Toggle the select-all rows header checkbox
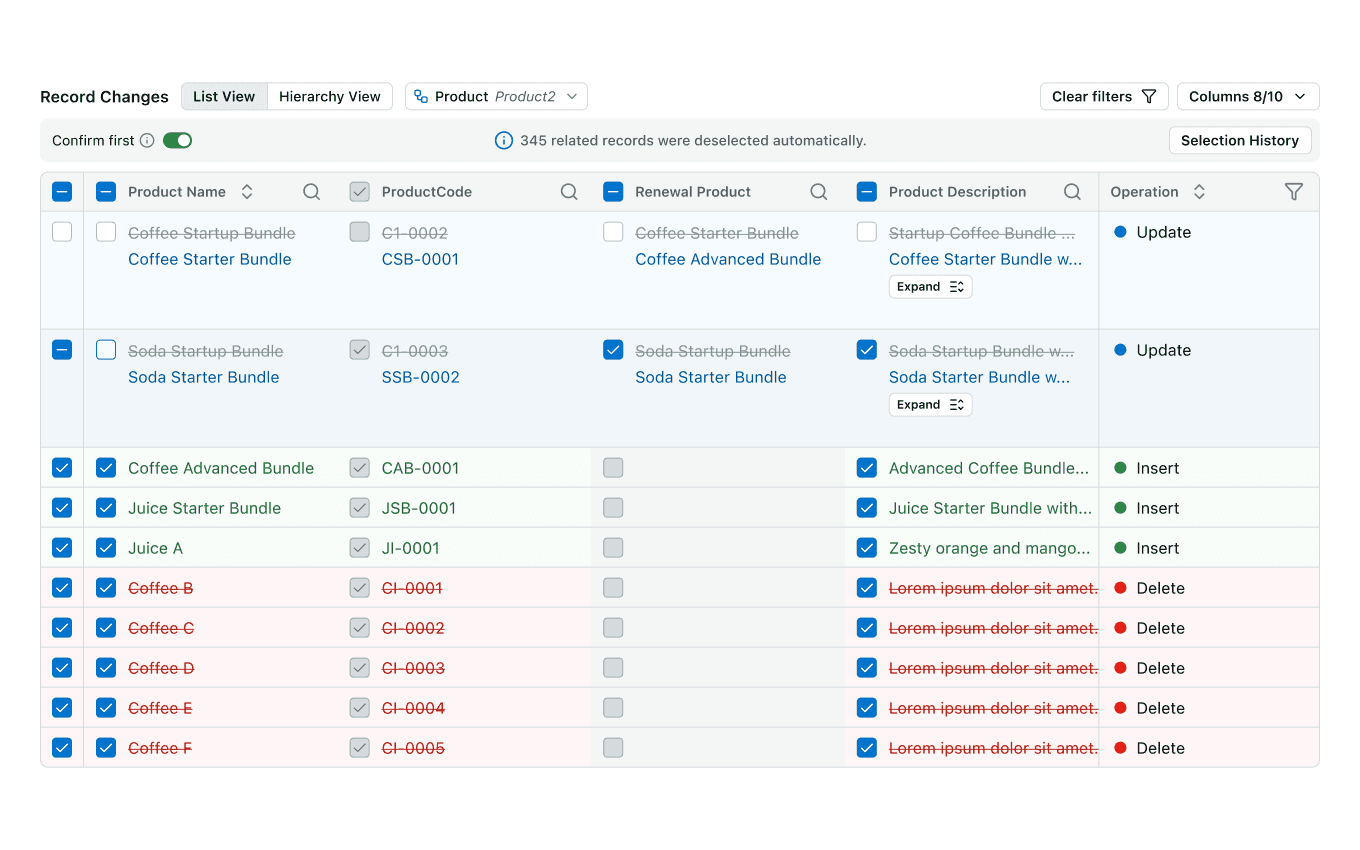The width and height of the screenshot is (1360, 850). pos(62,192)
